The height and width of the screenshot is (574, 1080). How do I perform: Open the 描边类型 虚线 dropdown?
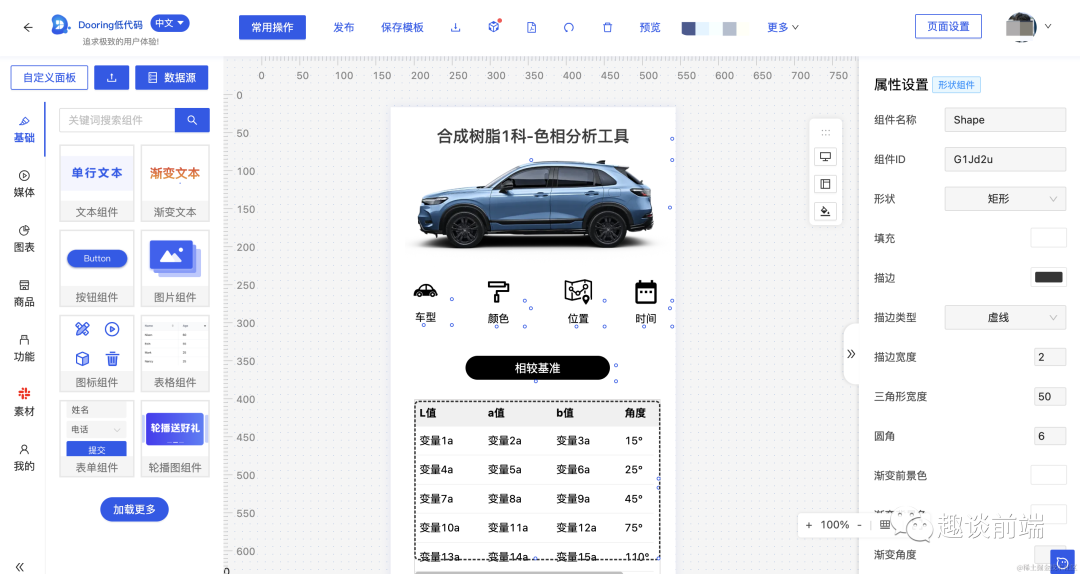tap(1006, 317)
